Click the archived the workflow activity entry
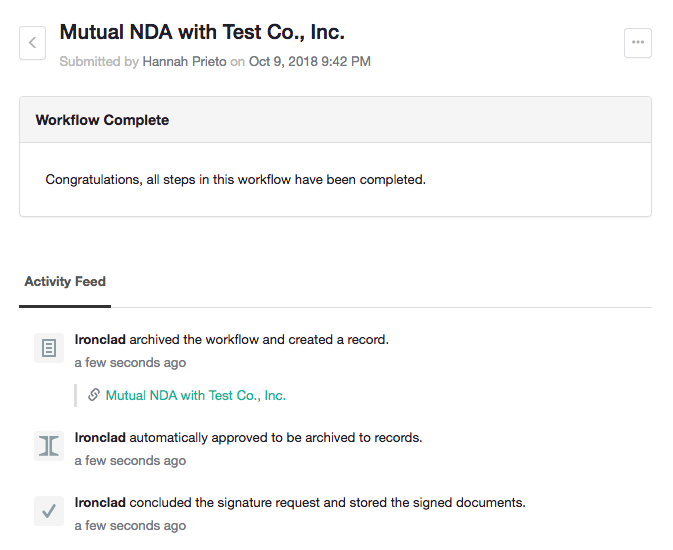This screenshot has height=550, width=673. pos(232,340)
